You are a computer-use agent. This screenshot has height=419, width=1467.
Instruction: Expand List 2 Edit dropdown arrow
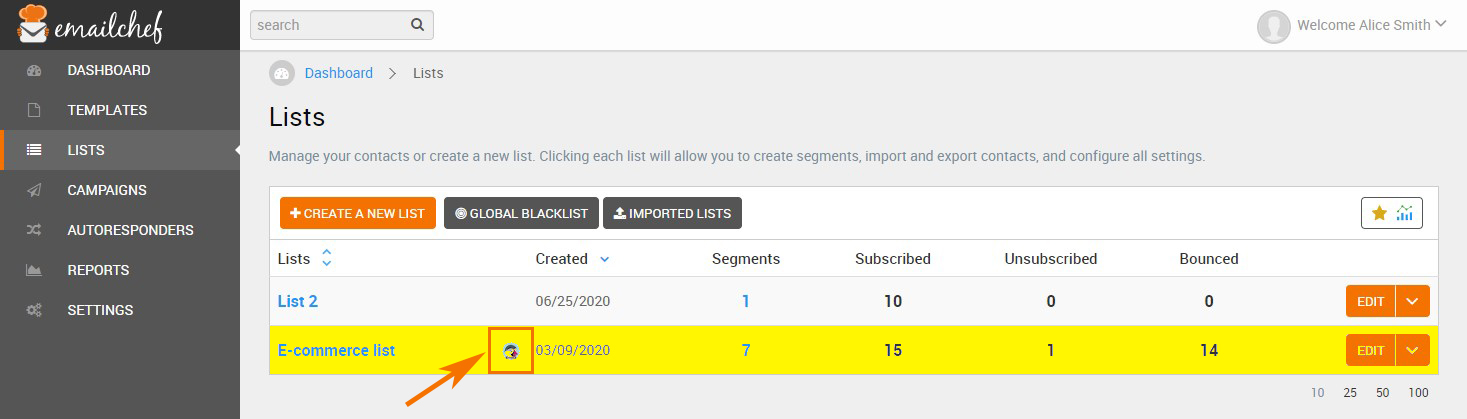click(1413, 301)
